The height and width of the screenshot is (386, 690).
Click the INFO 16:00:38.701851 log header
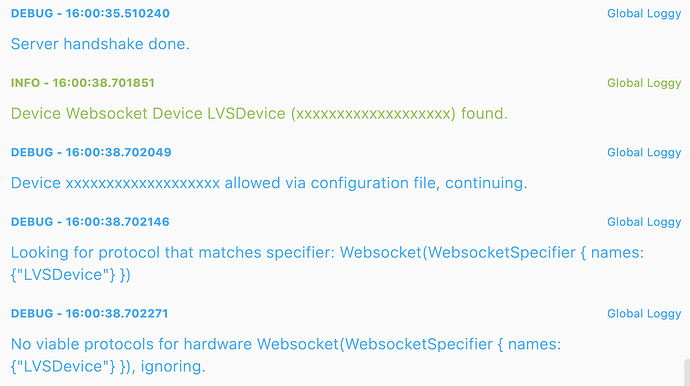point(83,83)
